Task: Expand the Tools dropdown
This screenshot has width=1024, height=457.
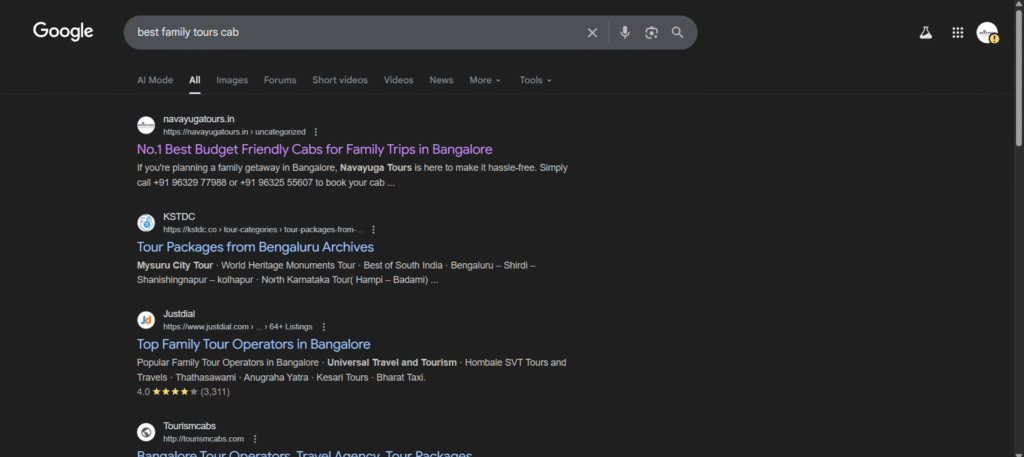Action: (536, 80)
